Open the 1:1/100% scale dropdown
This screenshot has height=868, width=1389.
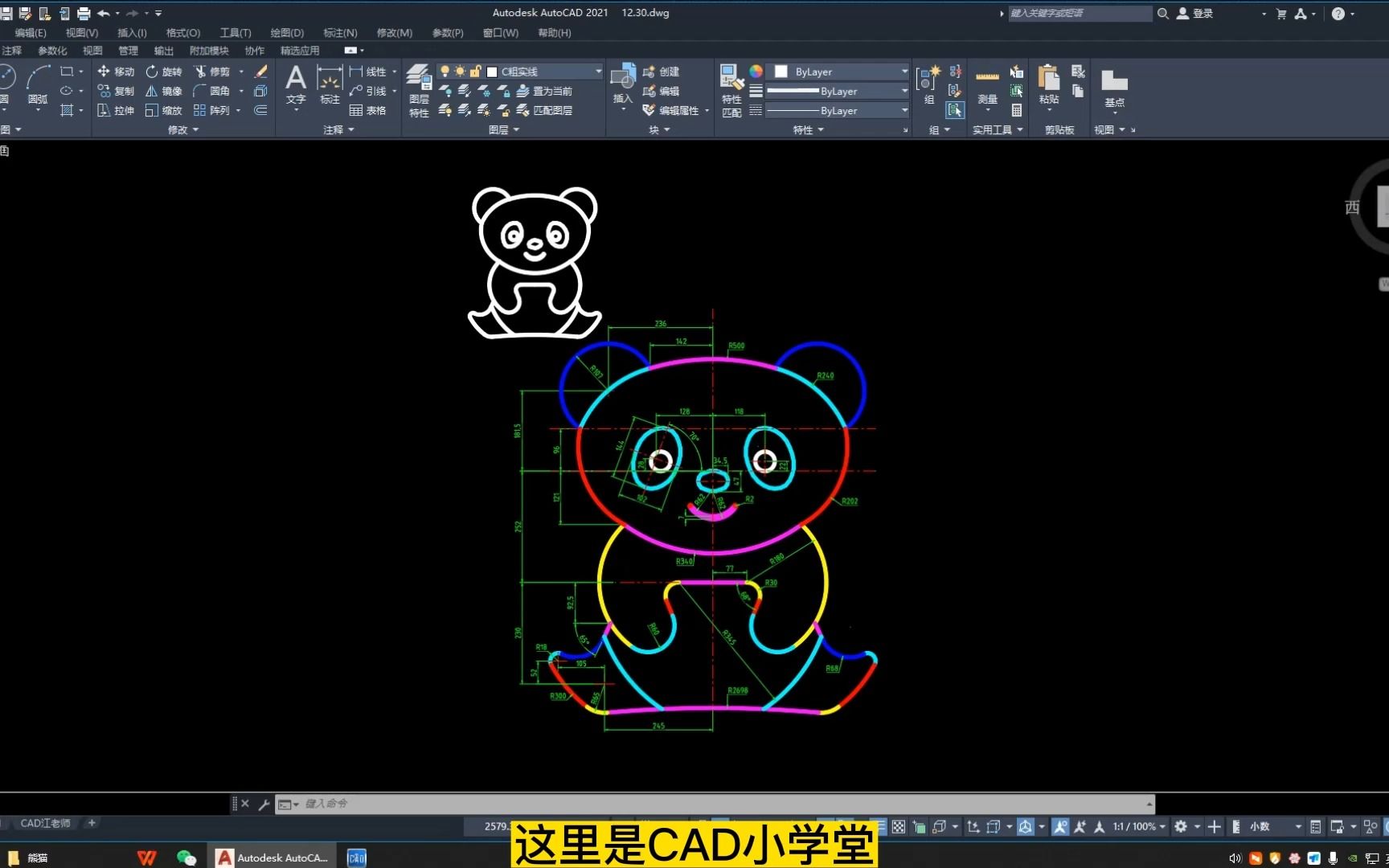1135,826
